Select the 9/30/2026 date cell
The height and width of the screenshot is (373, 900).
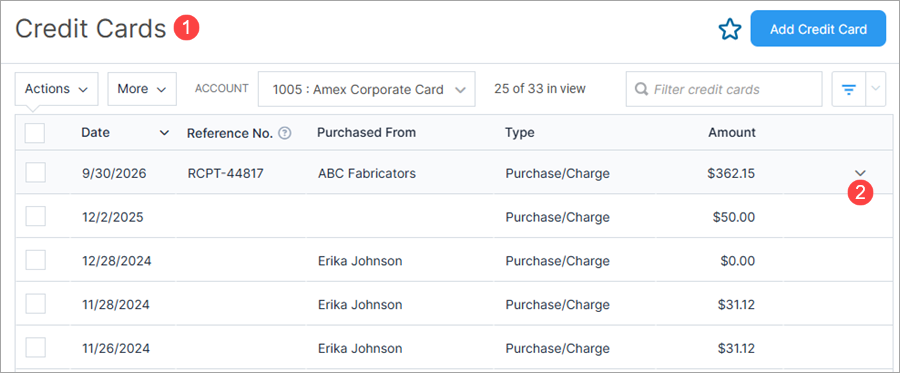(x=114, y=173)
